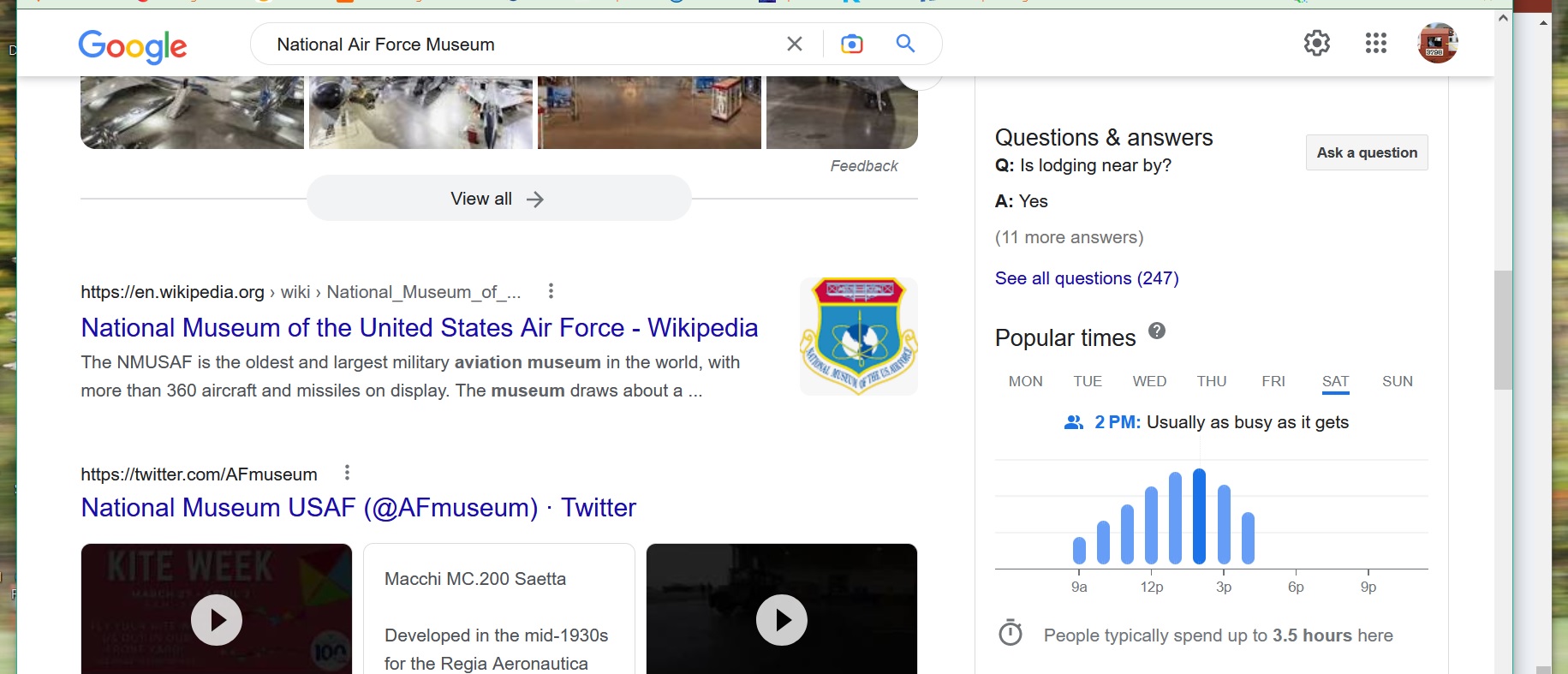Click the people icon beside 2 PM

1074,422
